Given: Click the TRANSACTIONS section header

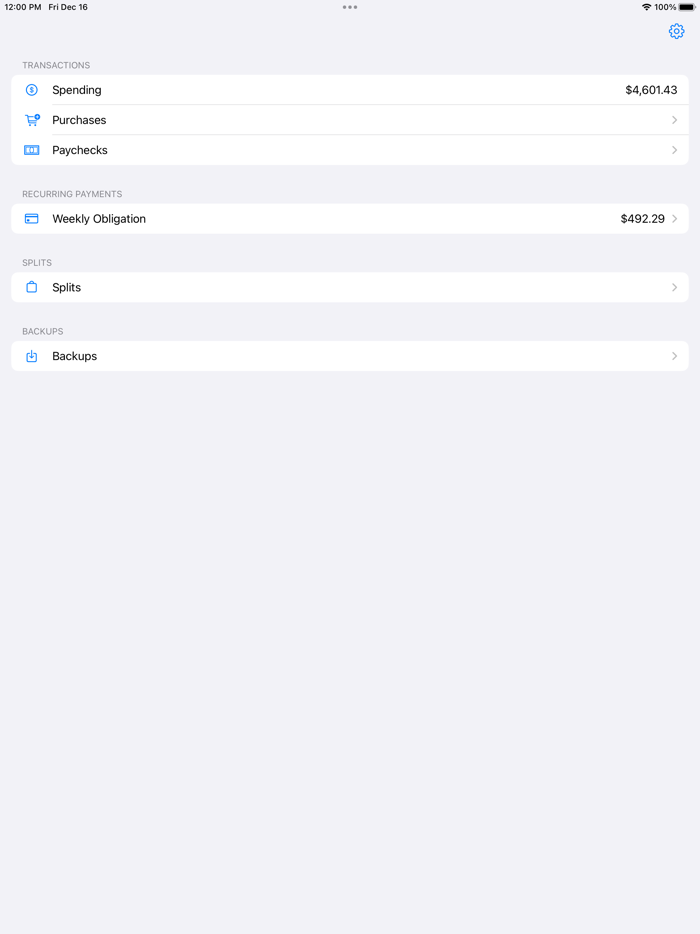Looking at the screenshot, I should pyautogui.click(x=56, y=65).
